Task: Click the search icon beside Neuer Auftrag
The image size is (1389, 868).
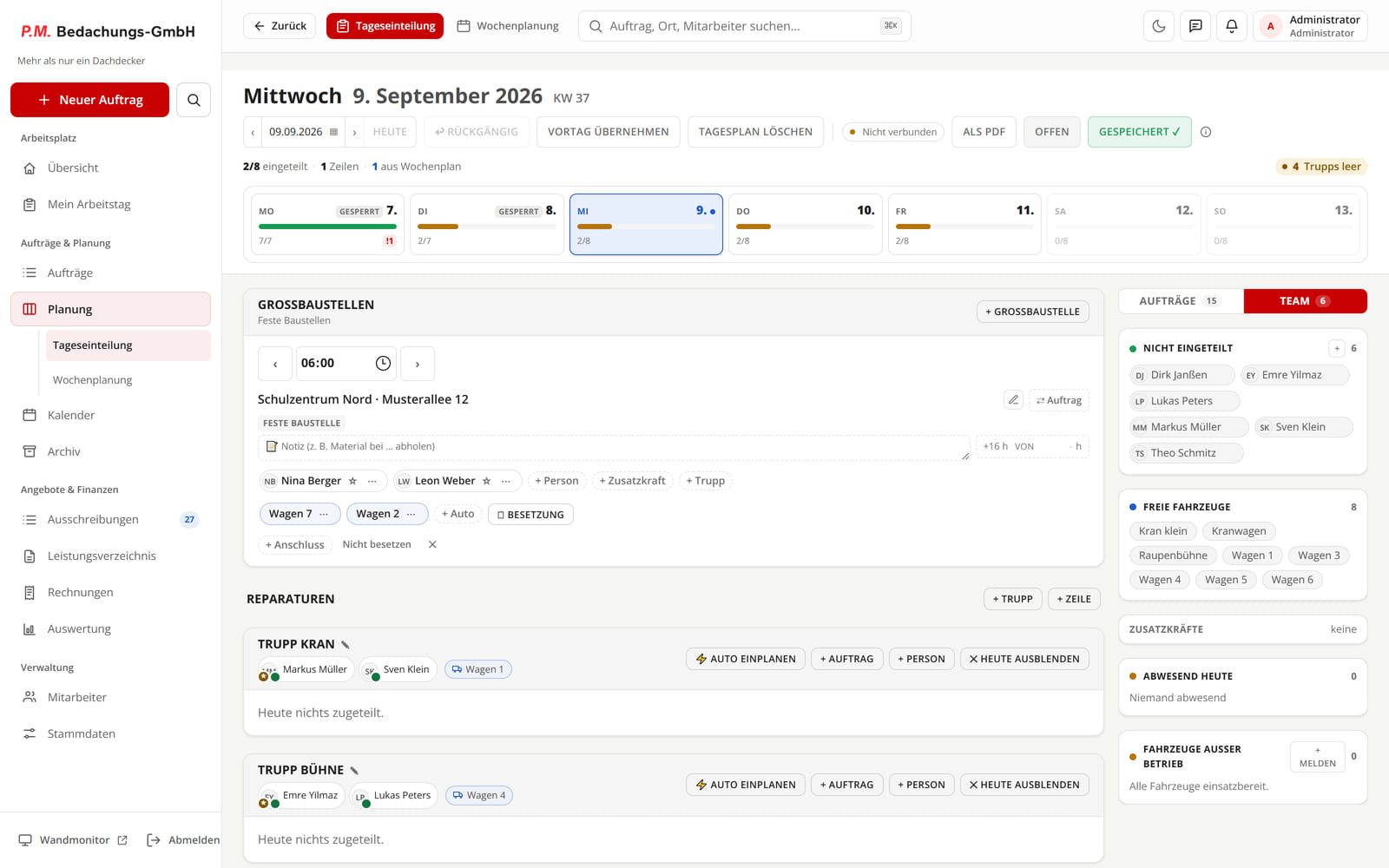Action: coord(194,100)
